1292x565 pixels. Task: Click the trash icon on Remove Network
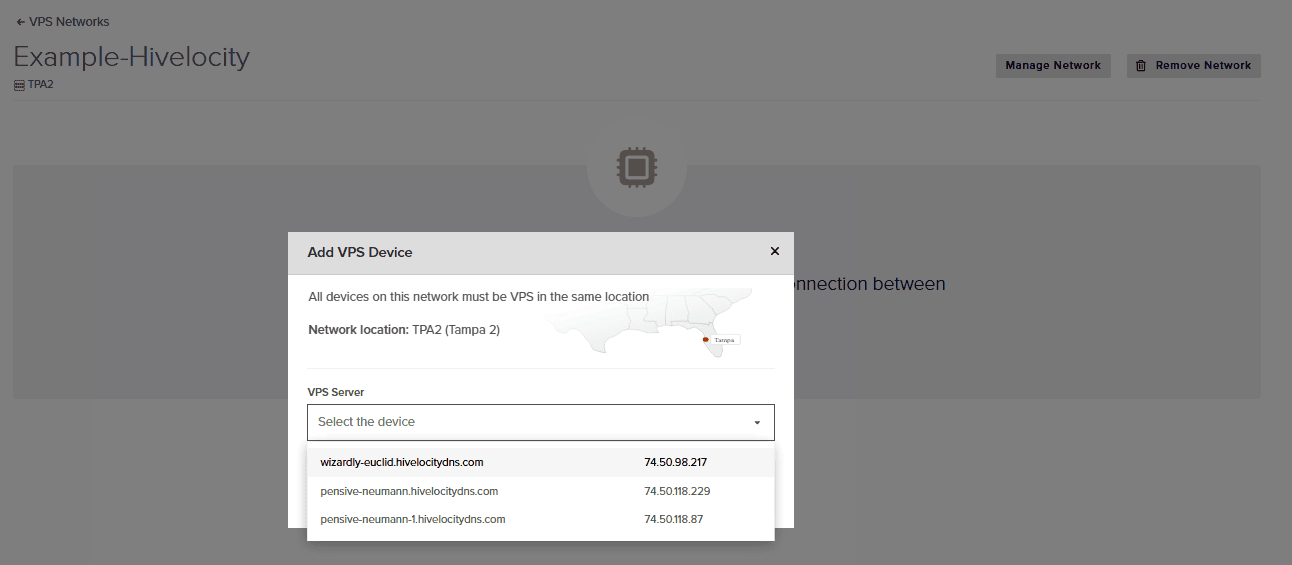1140,66
